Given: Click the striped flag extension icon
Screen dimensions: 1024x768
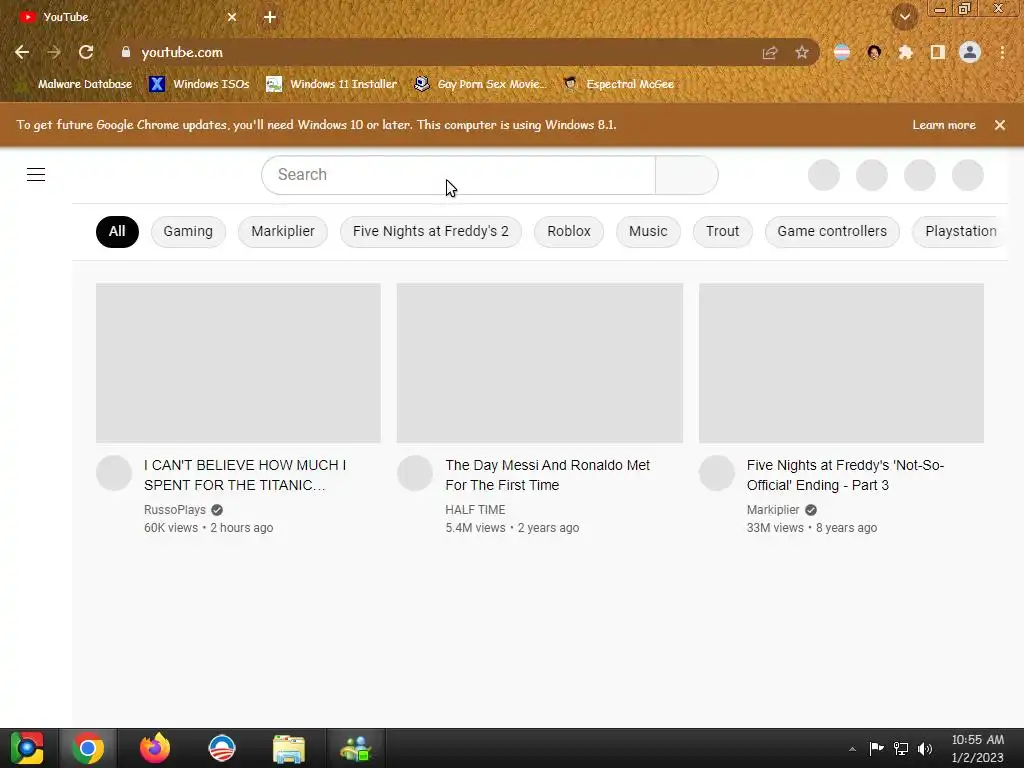Looking at the screenshot, I should click(x=842, y=52).
